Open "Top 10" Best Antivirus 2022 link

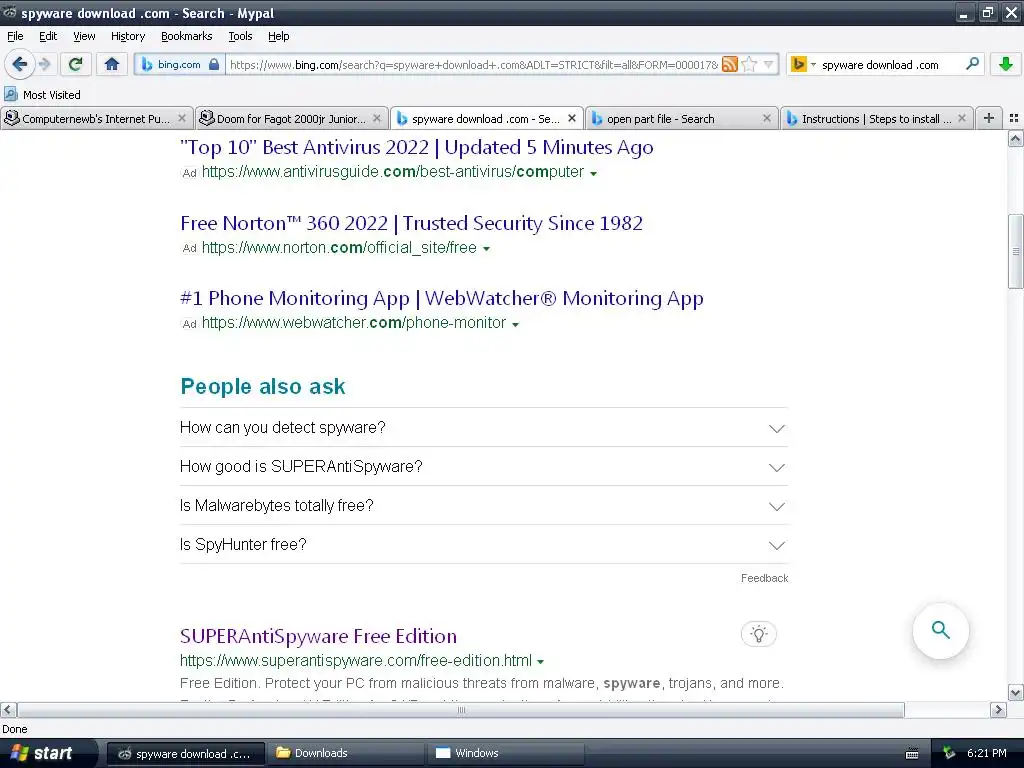point(417,148)
